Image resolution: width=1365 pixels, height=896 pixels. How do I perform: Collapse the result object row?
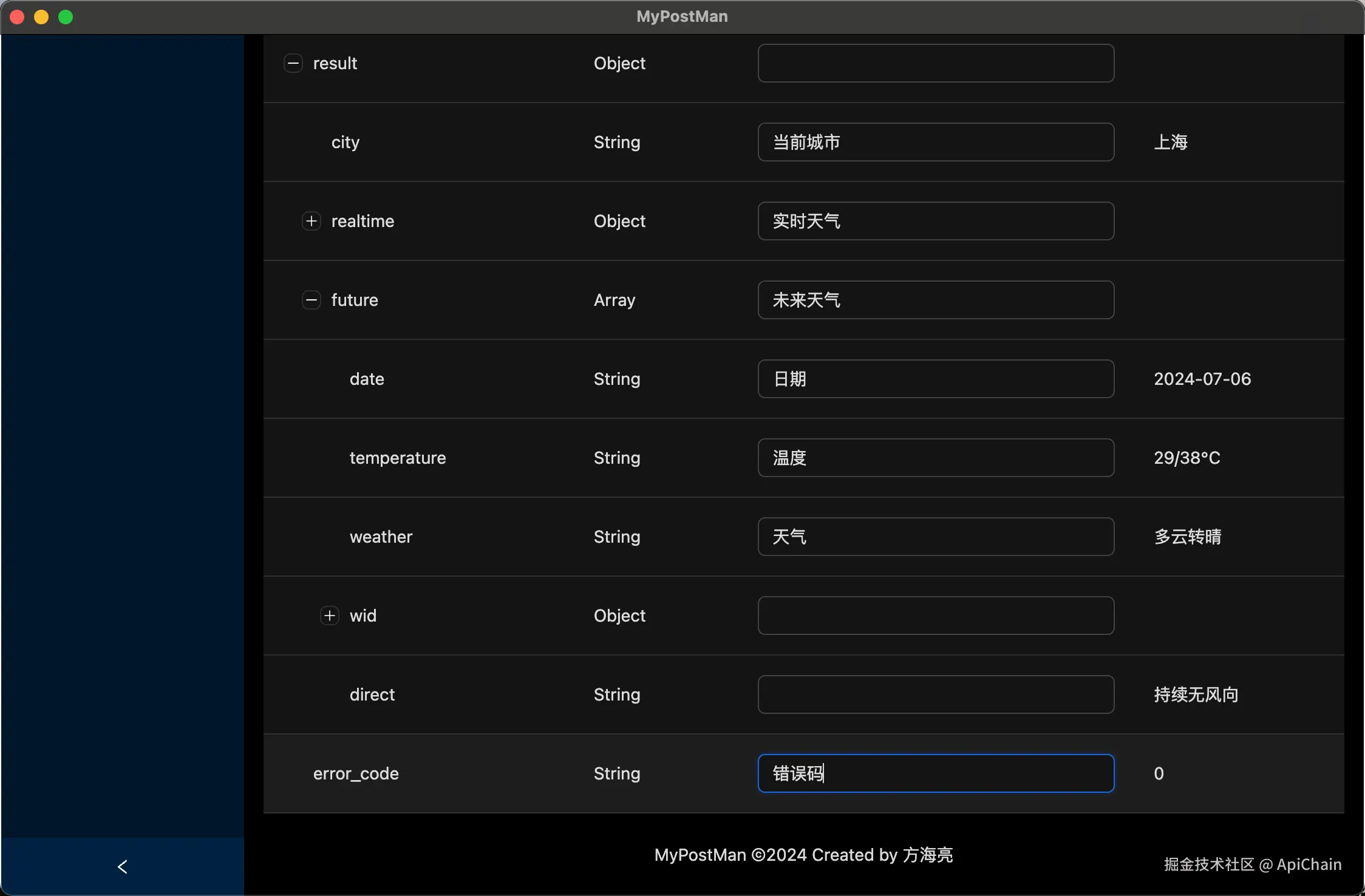[x=293, y=63]
